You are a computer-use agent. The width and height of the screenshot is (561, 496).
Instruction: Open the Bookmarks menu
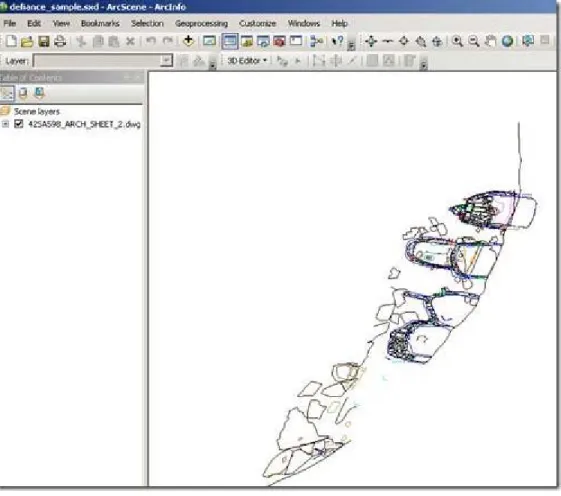pyautogui.click(x=100, y=24)
